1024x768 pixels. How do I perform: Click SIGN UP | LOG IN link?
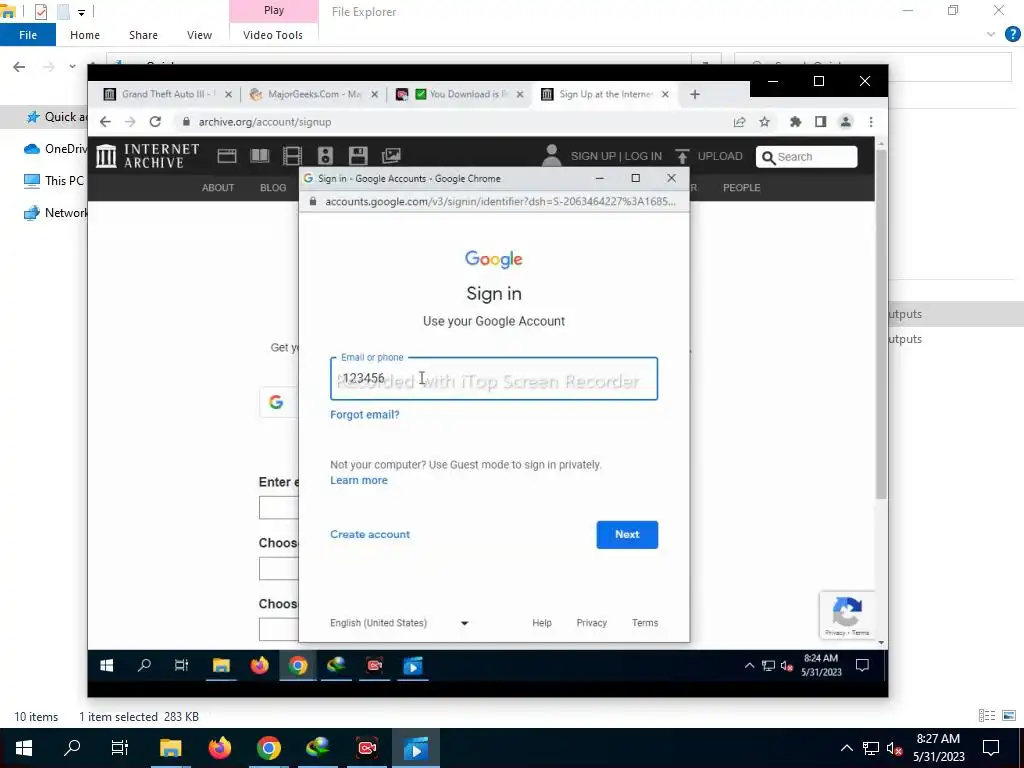(616, 156)
